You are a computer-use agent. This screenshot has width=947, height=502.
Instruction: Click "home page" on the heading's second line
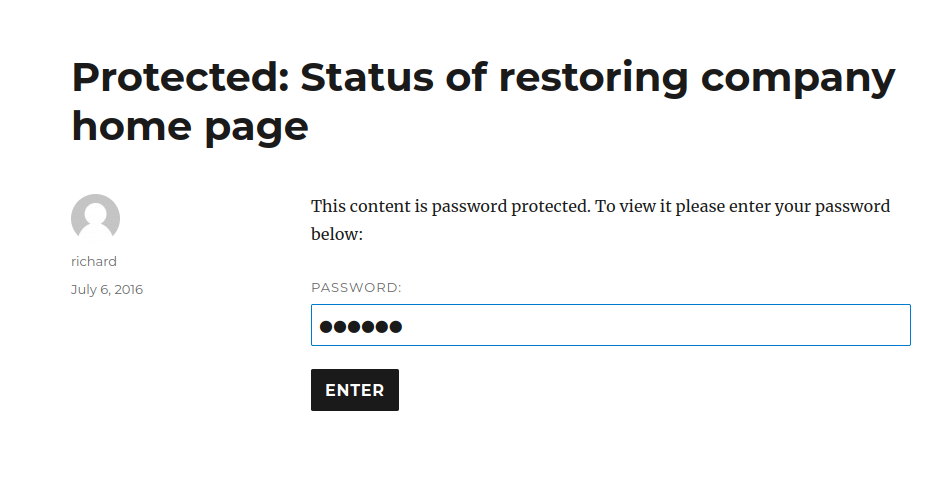pos(190,127)
